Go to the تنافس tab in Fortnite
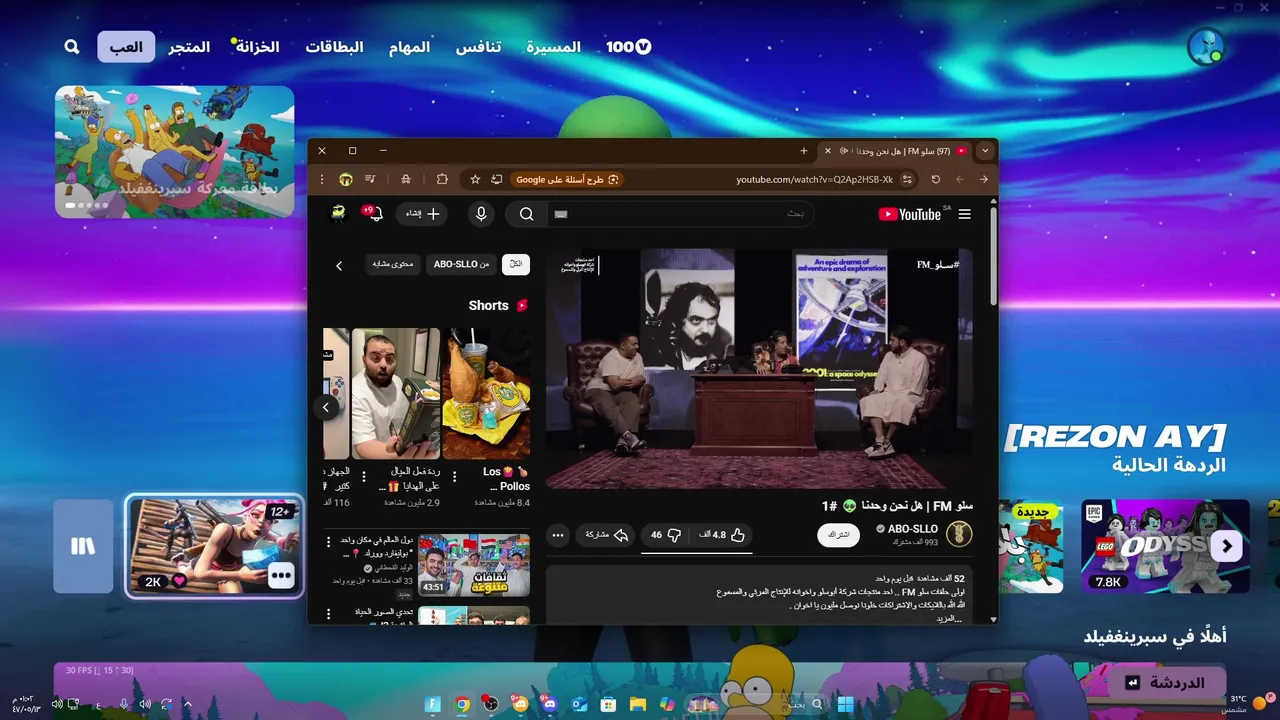This screenshot has height=720, width=1280. 478,47
